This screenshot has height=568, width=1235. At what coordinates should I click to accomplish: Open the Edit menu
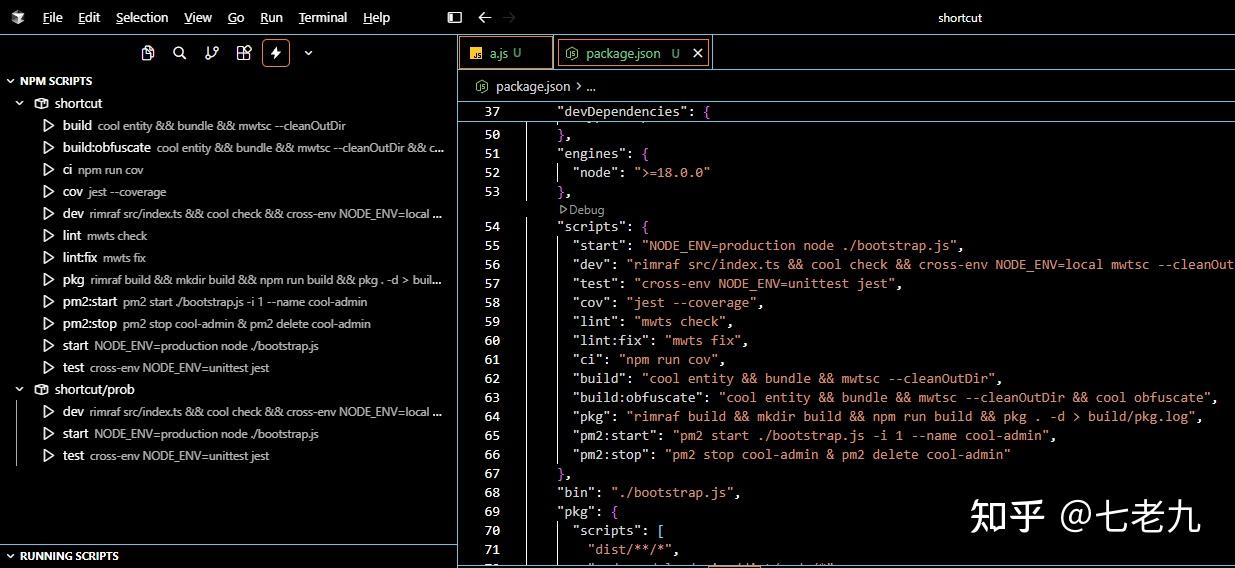pos(89,17)
